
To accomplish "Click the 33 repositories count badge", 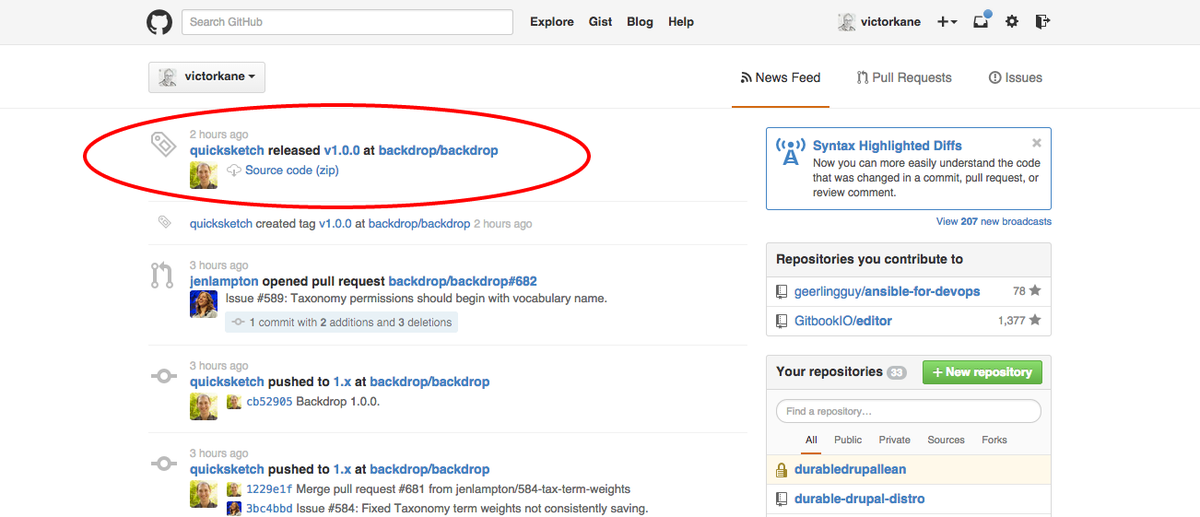I will point(896,372).
